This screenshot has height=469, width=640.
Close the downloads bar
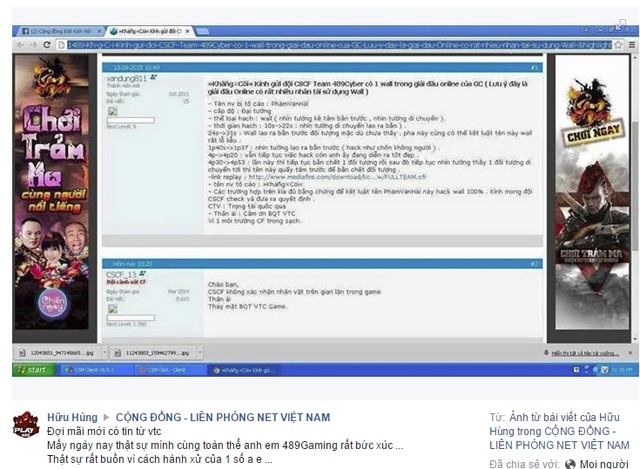pyautogui.click(x=630, y=353)
